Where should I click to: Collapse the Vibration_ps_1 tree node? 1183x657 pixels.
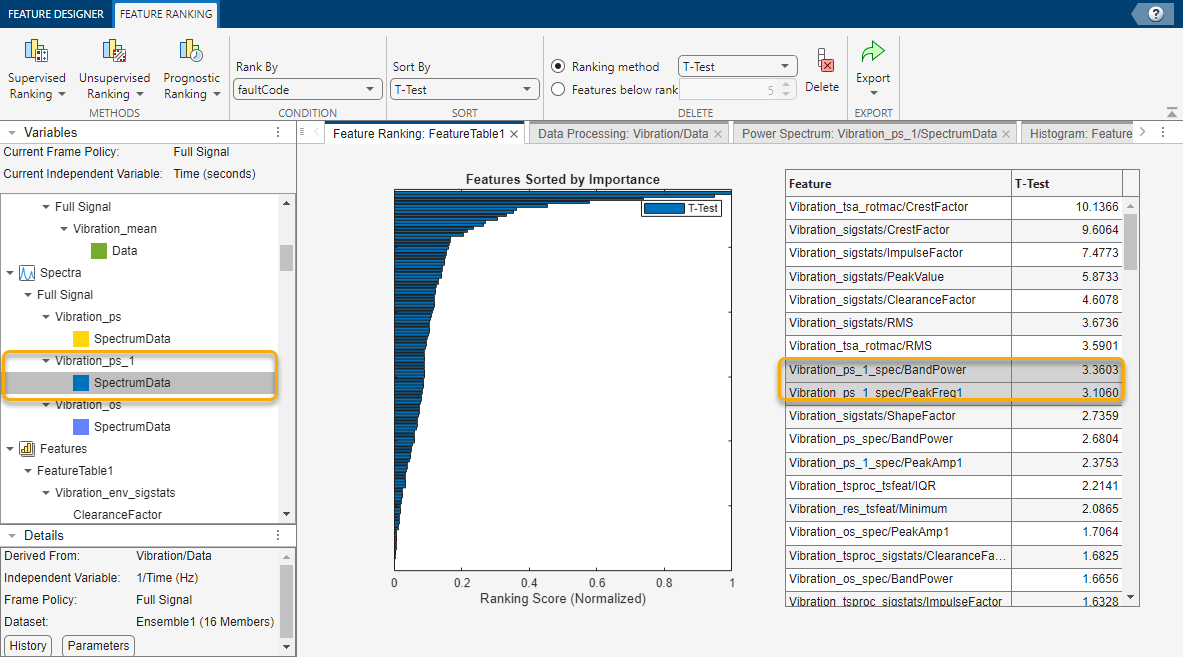pos(46,361)
